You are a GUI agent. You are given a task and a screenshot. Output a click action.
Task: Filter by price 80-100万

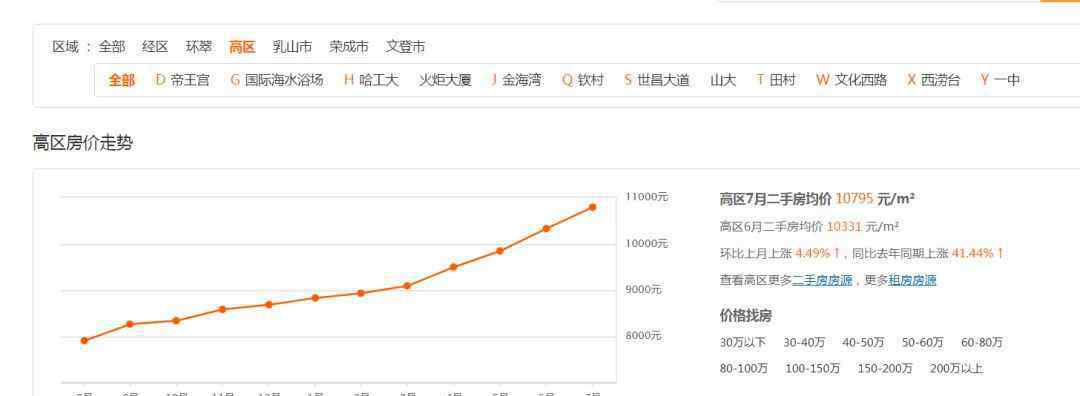744,368
